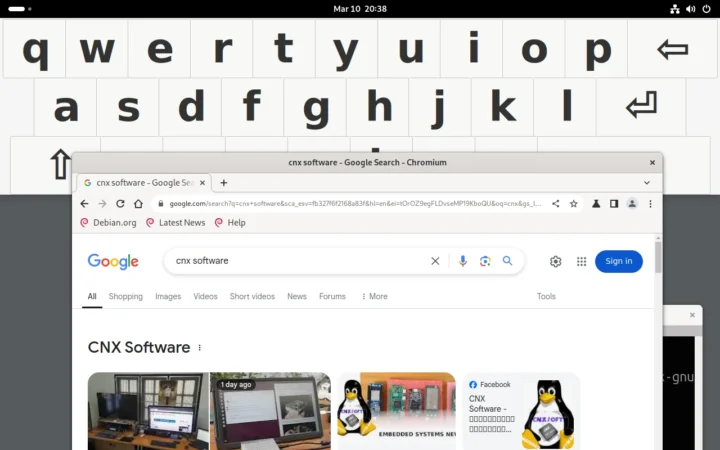Switch to the Forums tab
720x450 pixels.
(332, 296)
